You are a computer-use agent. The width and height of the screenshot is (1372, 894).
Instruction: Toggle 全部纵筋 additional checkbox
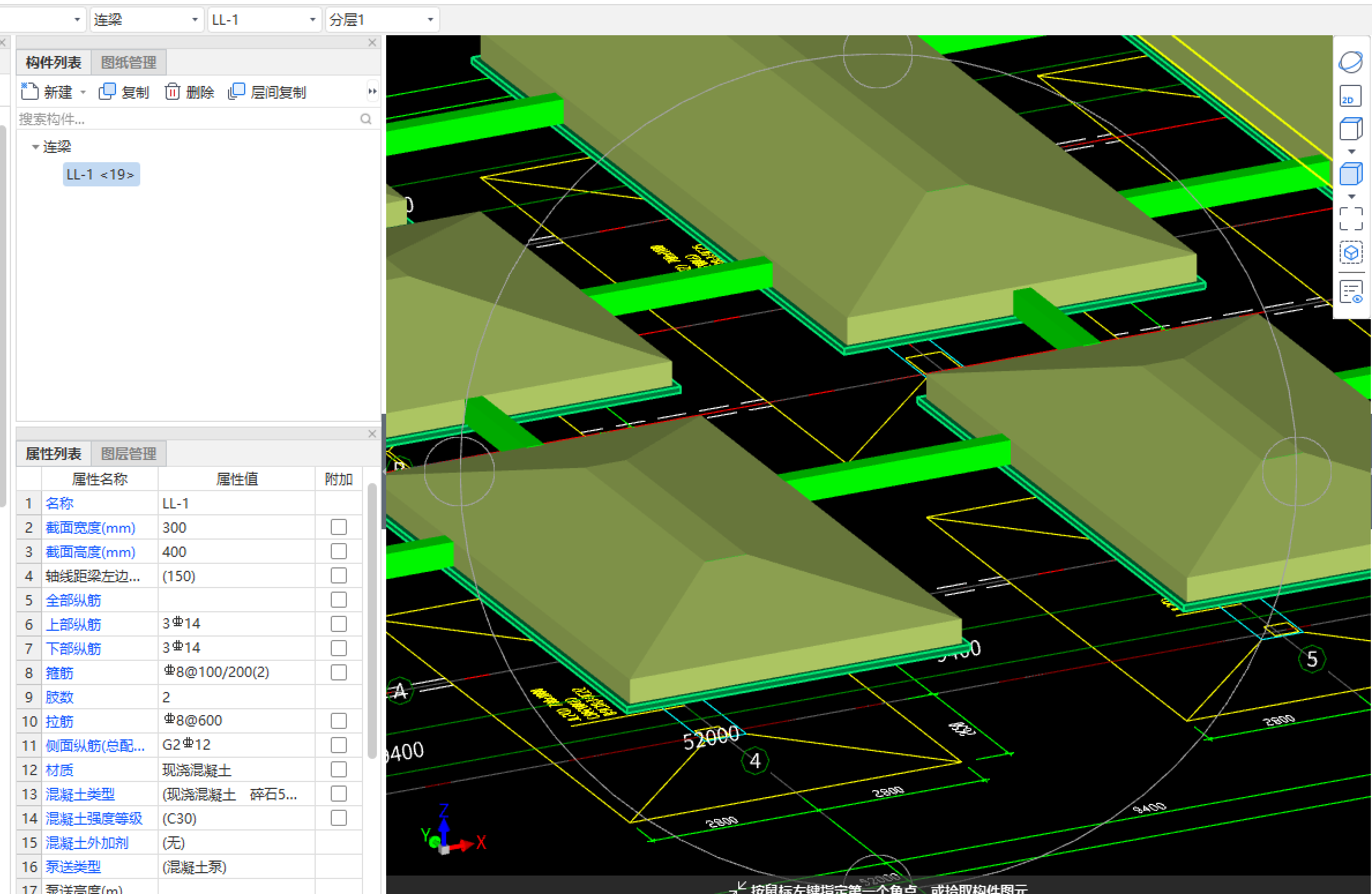(x=339, y=600)
